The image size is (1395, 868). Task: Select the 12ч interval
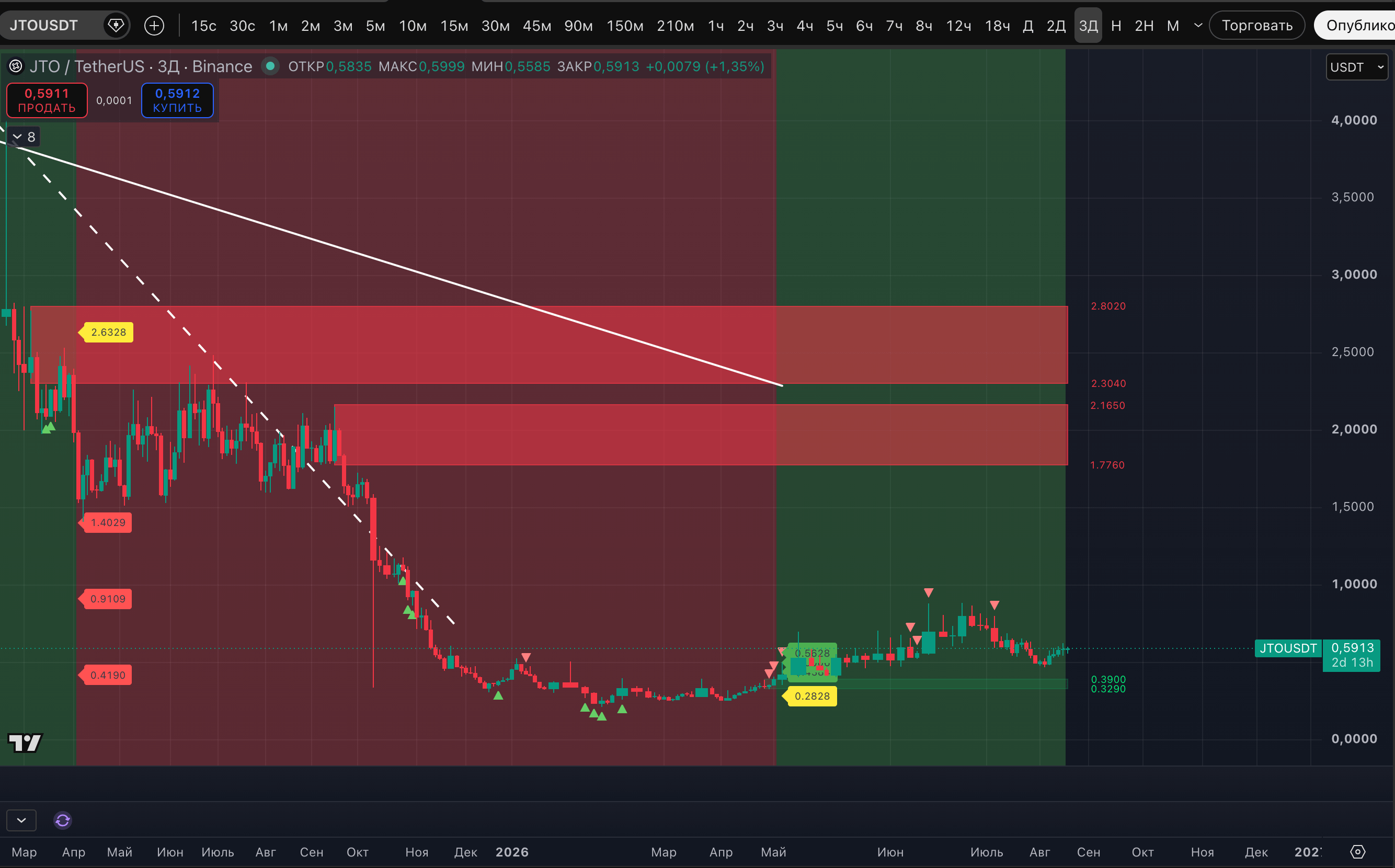point(959,26)
